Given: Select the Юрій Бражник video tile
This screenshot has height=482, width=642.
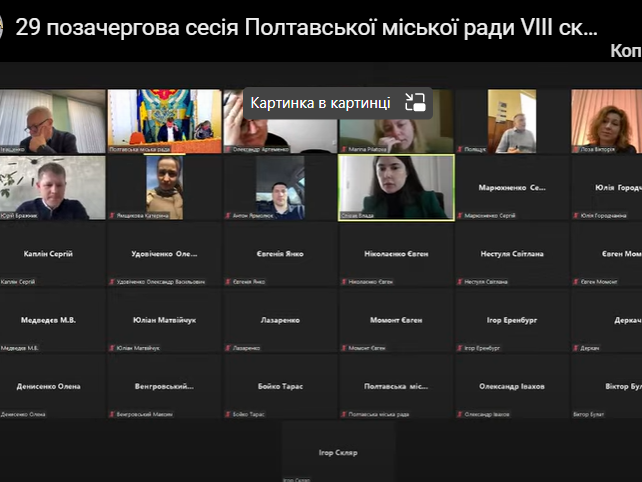Looking at the screenshot, I should pos(52,188).
